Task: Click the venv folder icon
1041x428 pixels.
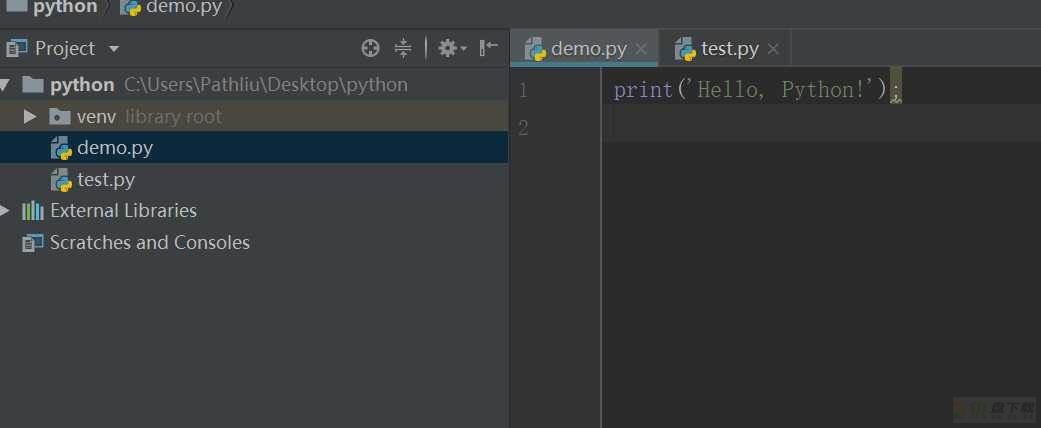Action: tap(60, 117)
